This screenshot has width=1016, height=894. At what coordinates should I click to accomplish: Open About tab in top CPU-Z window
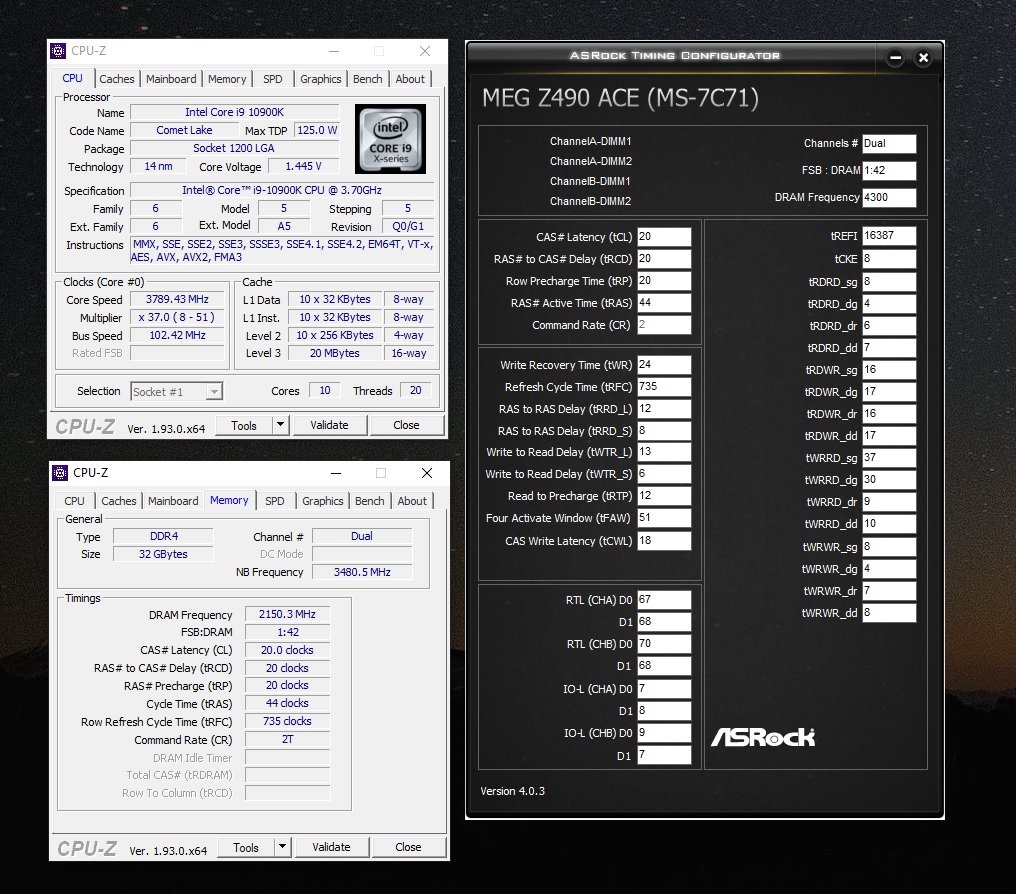coord(410,79)
